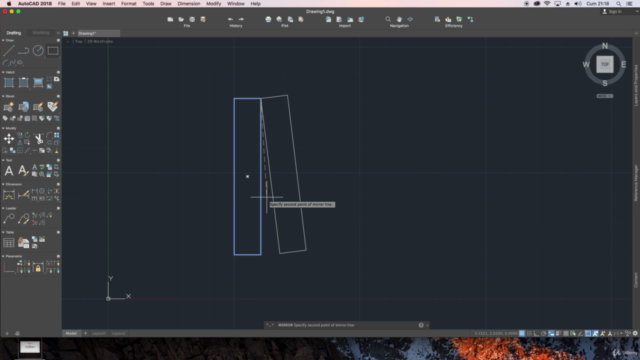Choose the Hatch tool in Hatch panel
The width and height of the screenshot is (640, 360).
(x=9, y=82)
